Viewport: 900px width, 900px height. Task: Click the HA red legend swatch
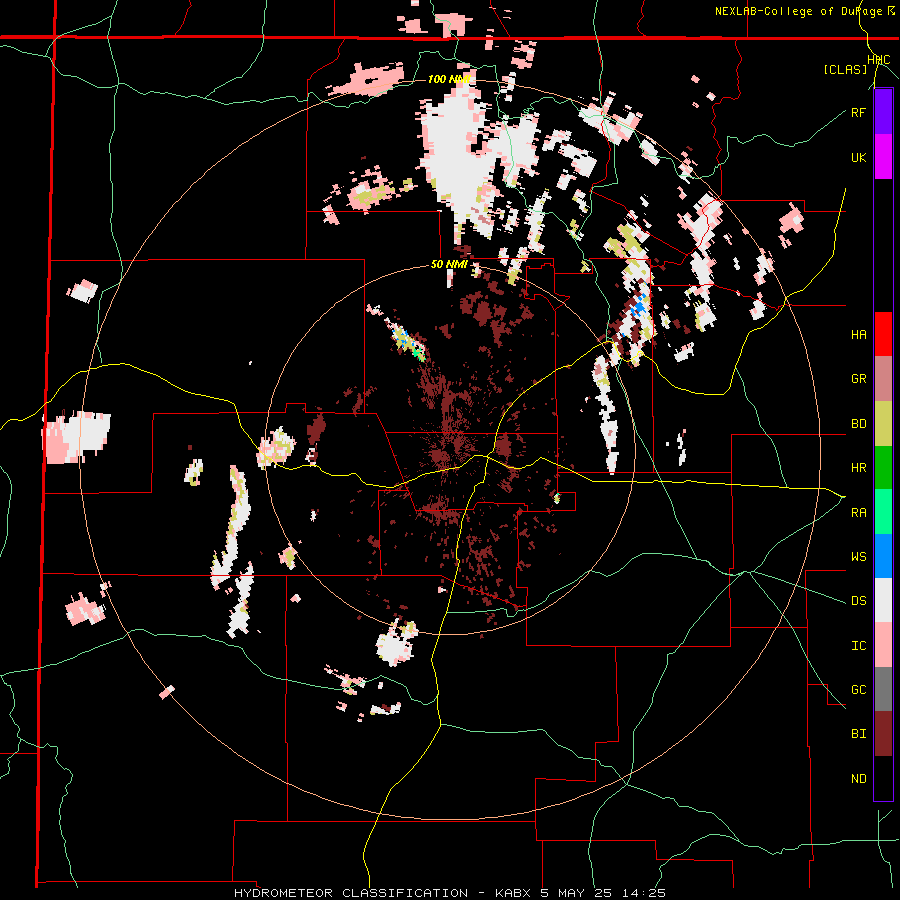coord(883,334)
